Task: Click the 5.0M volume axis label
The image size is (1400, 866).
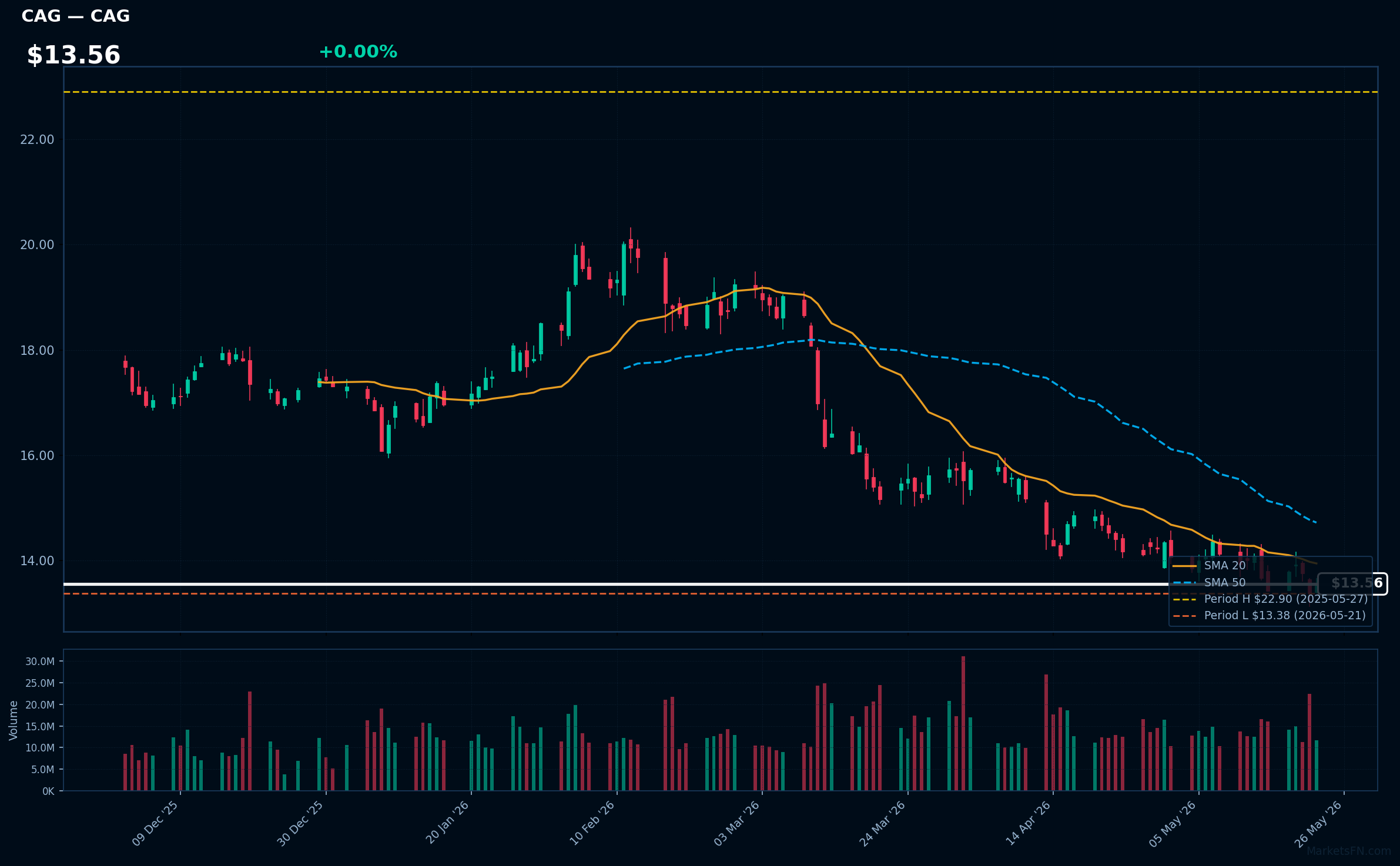Action: [42, 770]
